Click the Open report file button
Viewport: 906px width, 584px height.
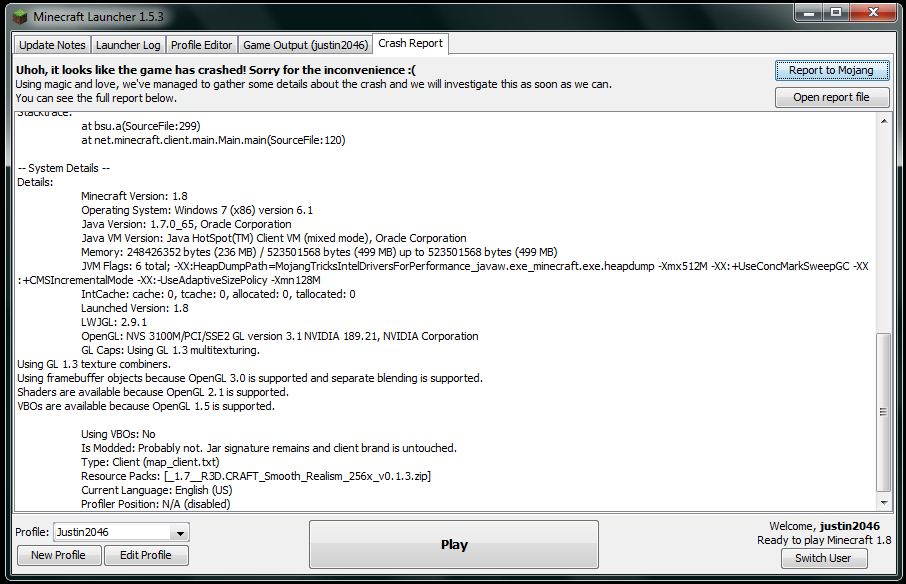point(831,97)
